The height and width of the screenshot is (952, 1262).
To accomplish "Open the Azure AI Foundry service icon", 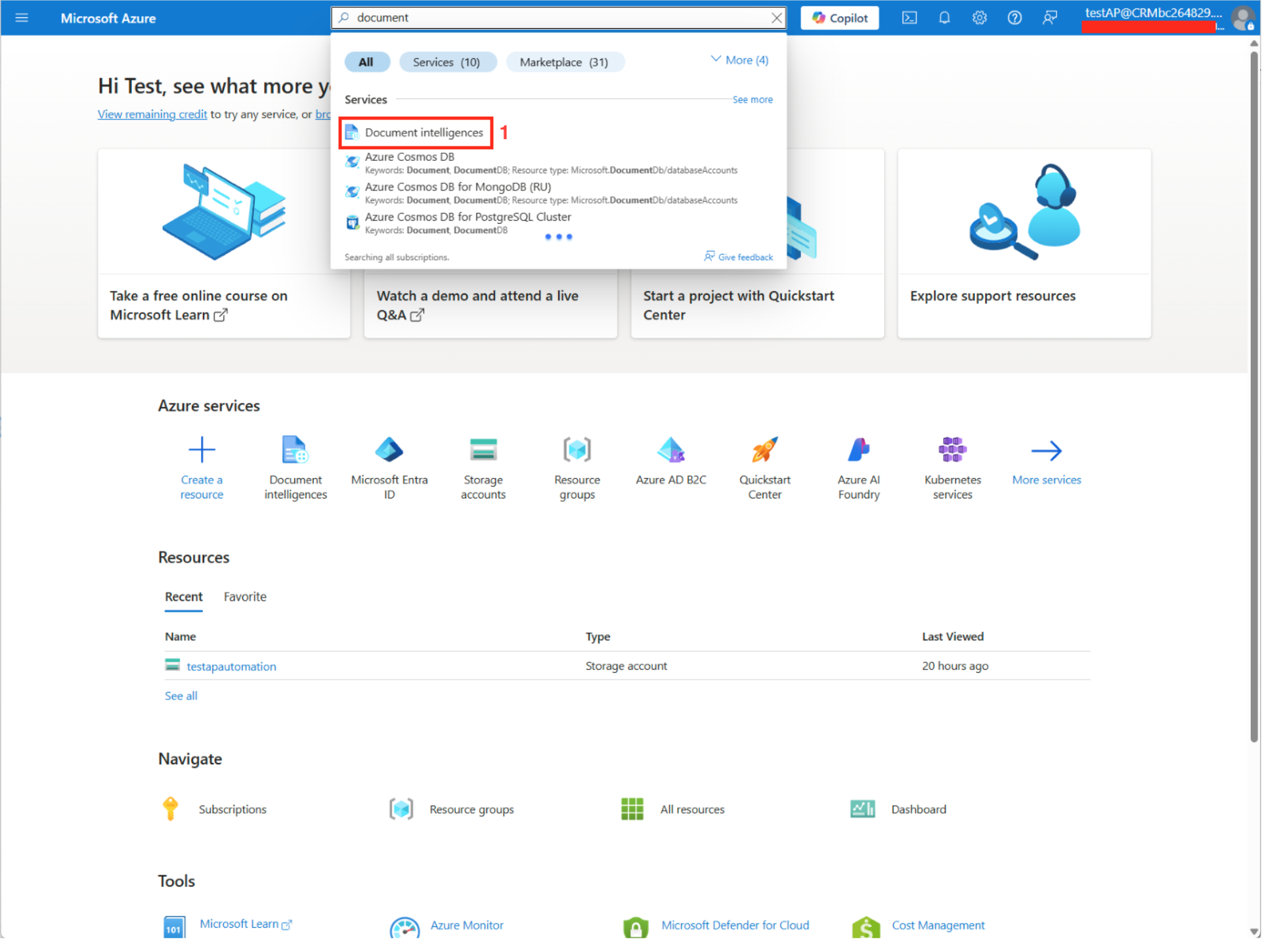I will (858, 451).
